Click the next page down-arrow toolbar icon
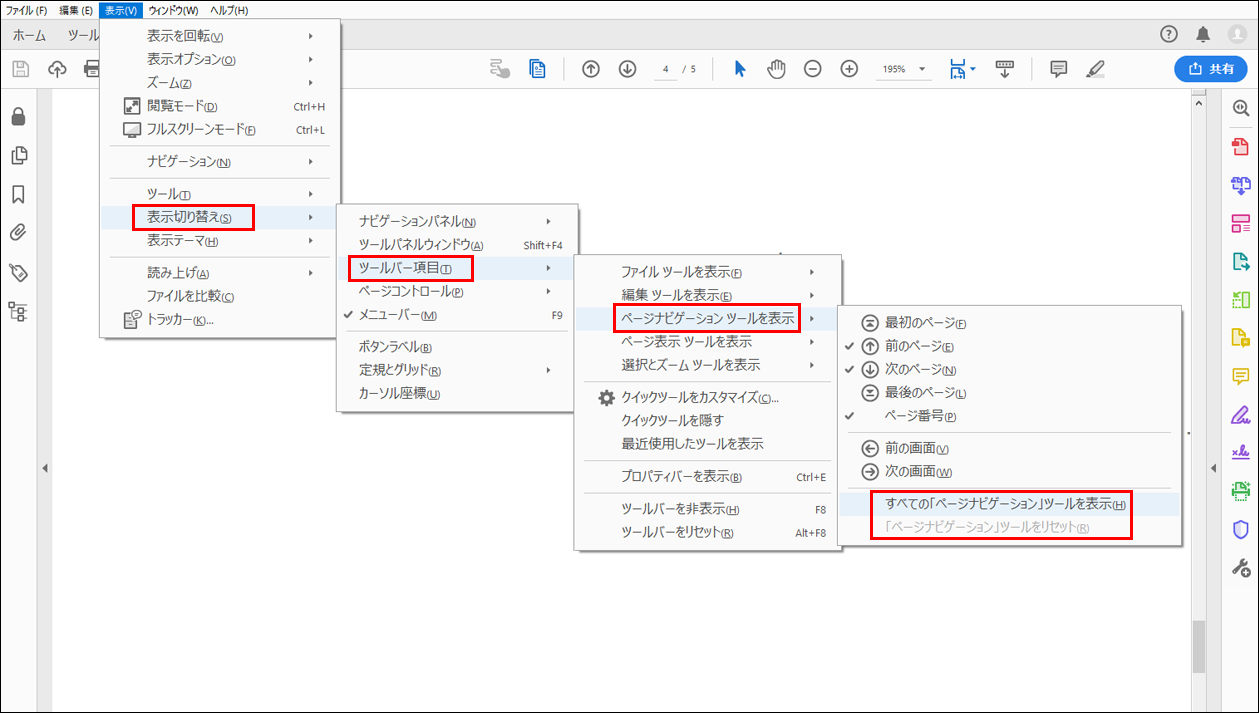1259x713 pixels. tap(627, 69)
